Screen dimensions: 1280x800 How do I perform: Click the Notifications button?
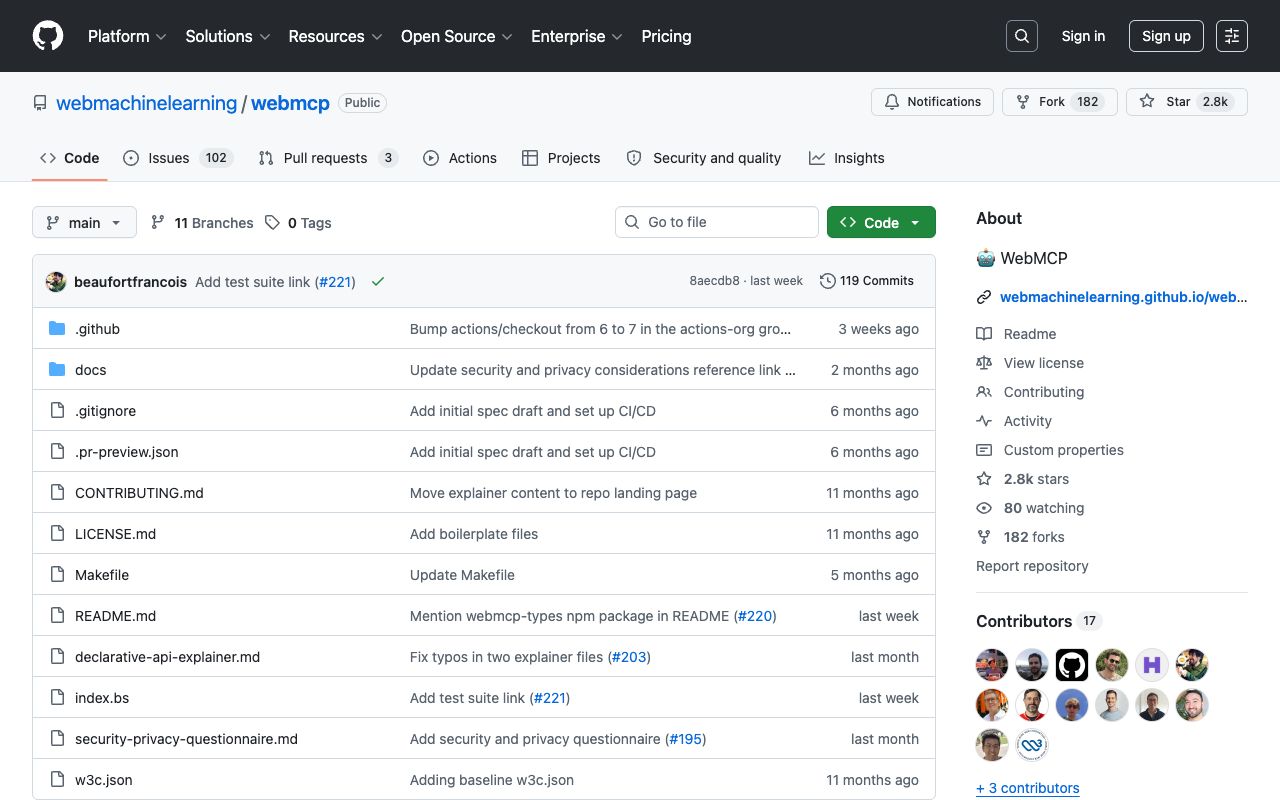933,102
